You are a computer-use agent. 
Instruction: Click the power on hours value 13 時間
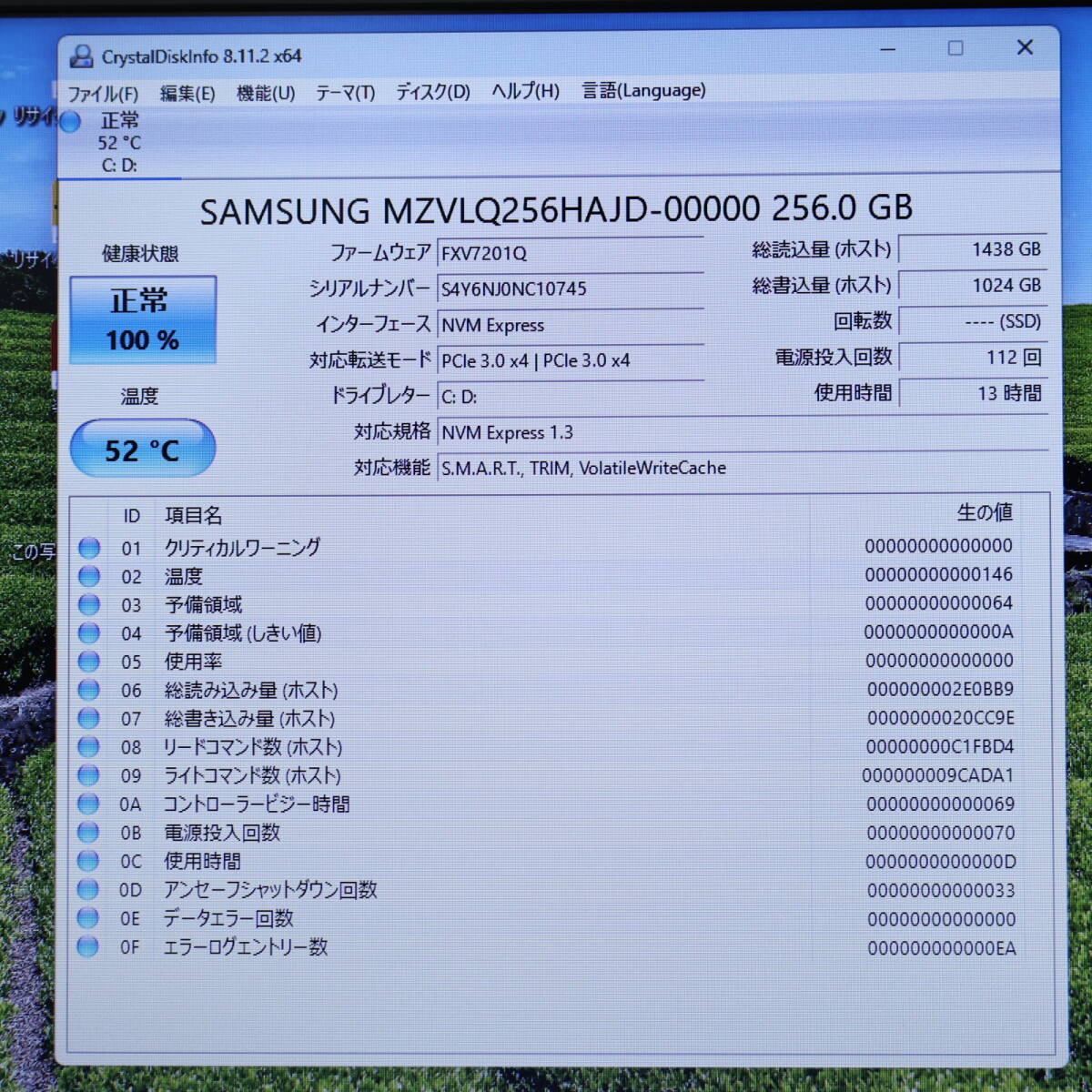(x=973, y=393)
